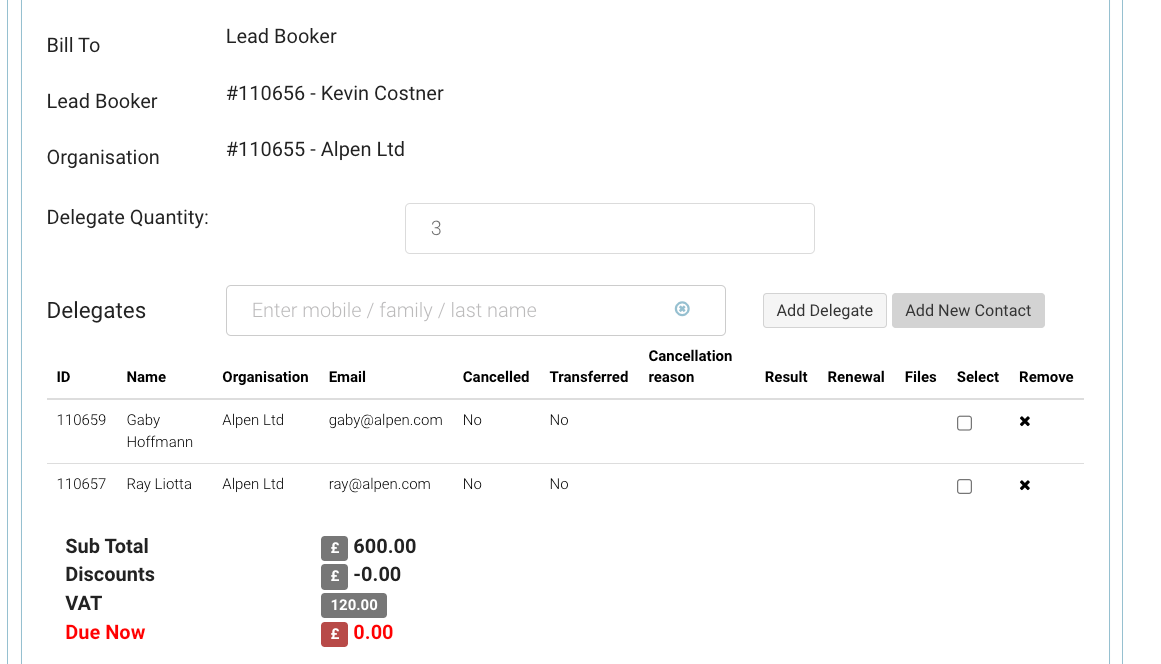Click email ray@alpen.com
The height and width of the screenshot is (664, 1161).
coord(379,484)
